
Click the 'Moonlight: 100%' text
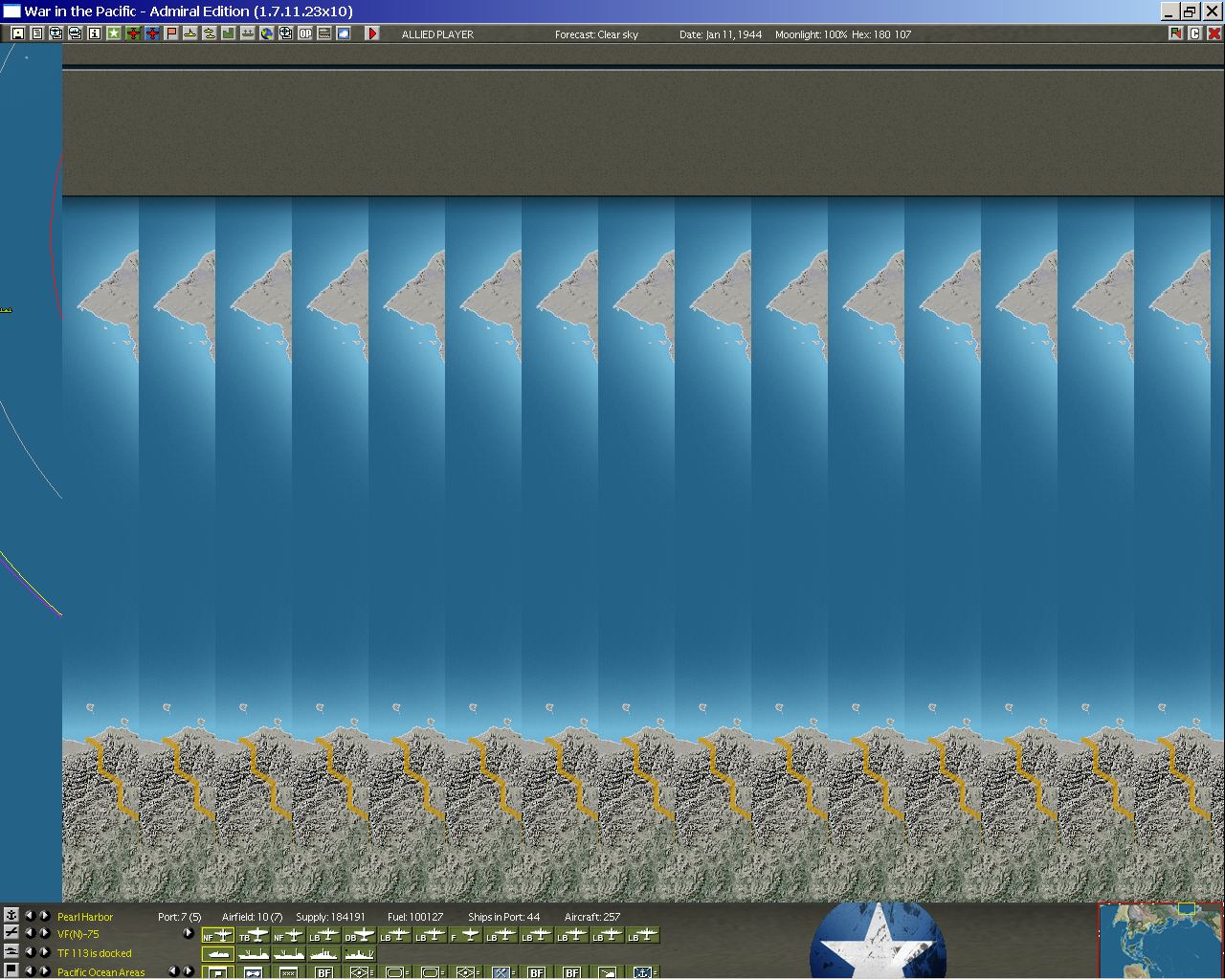pyautogui.click(x=812, y=34)
